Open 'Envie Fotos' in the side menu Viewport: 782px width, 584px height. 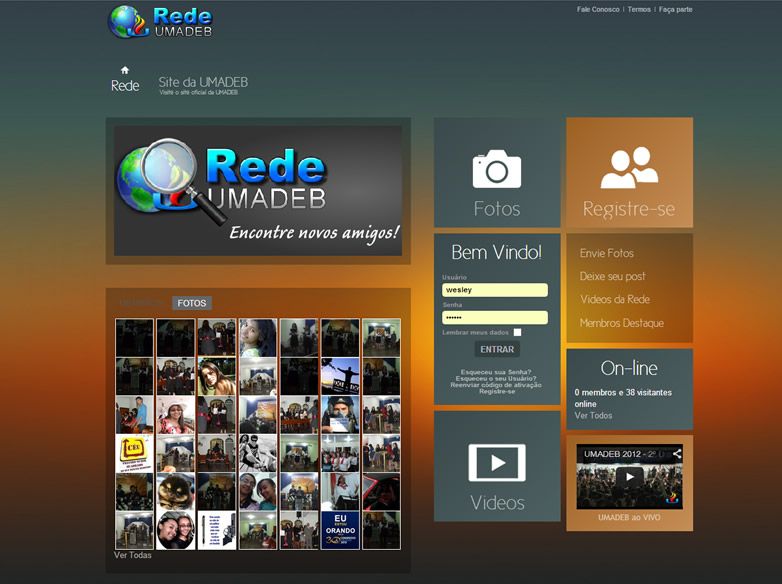[x=606, y=253]
